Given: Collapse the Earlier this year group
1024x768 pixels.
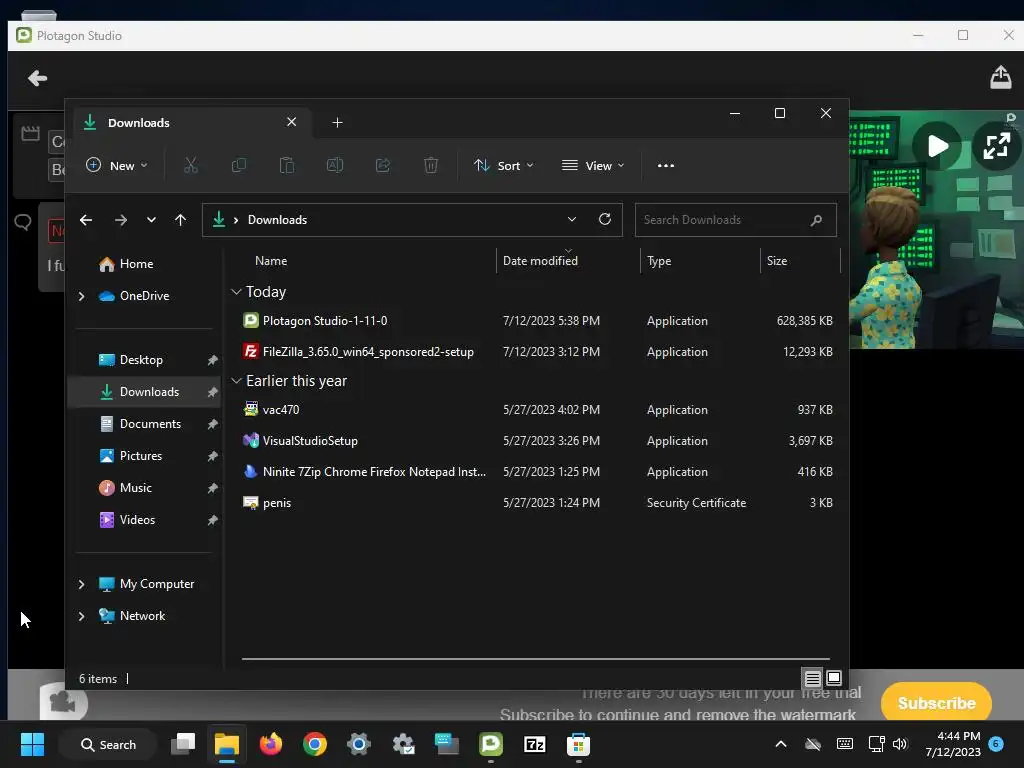Looking at the screenshot, I should coord(236,381).
